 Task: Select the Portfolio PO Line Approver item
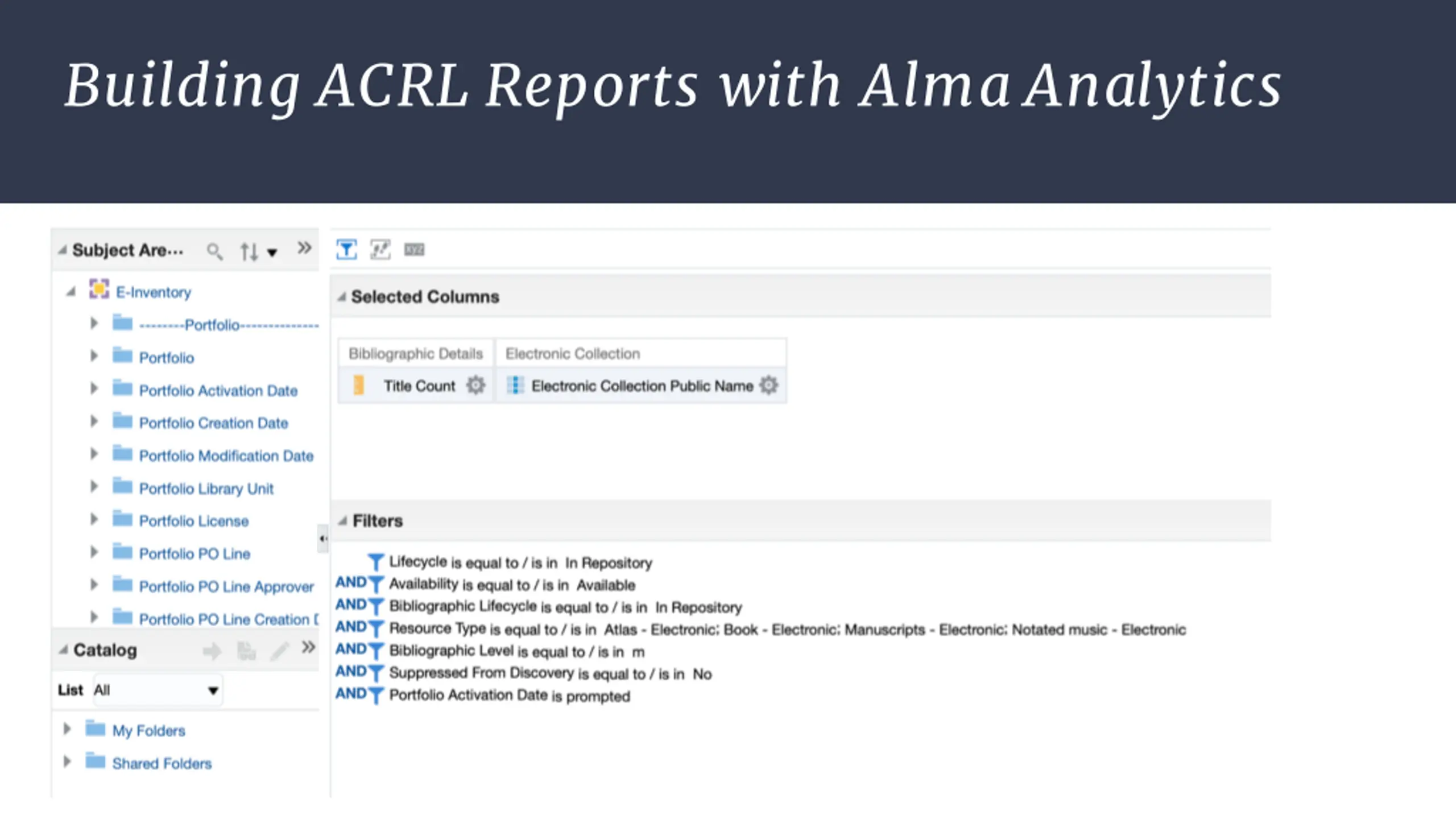click(226, 586)
